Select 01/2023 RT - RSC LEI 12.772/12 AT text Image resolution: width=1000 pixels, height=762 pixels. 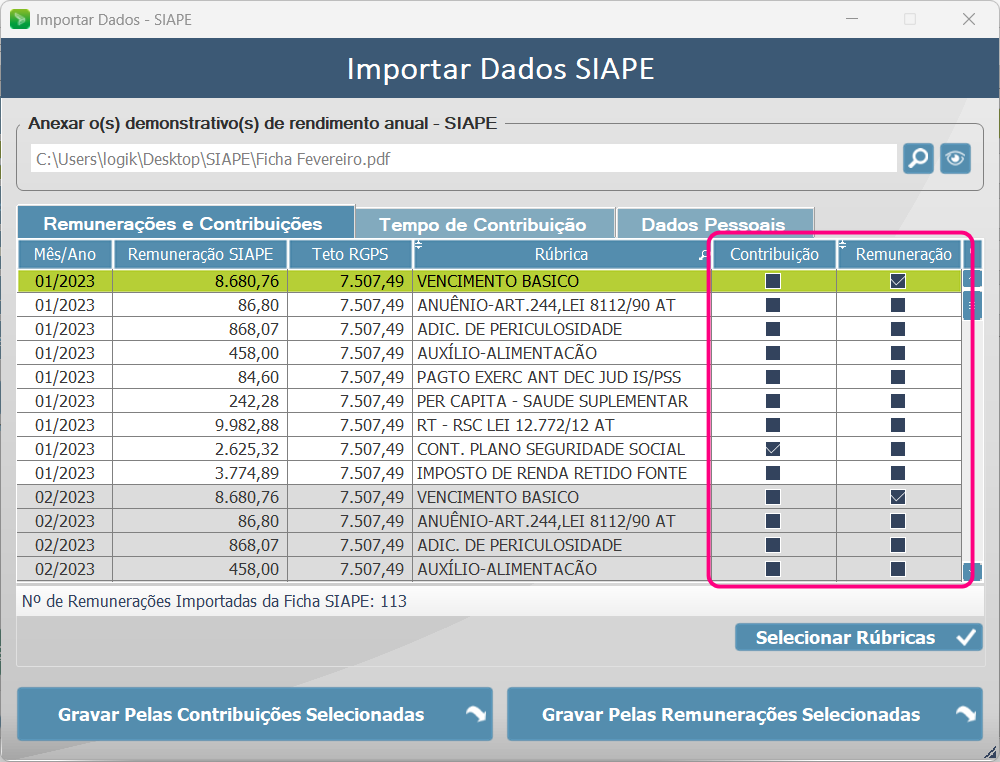point(515,425)
